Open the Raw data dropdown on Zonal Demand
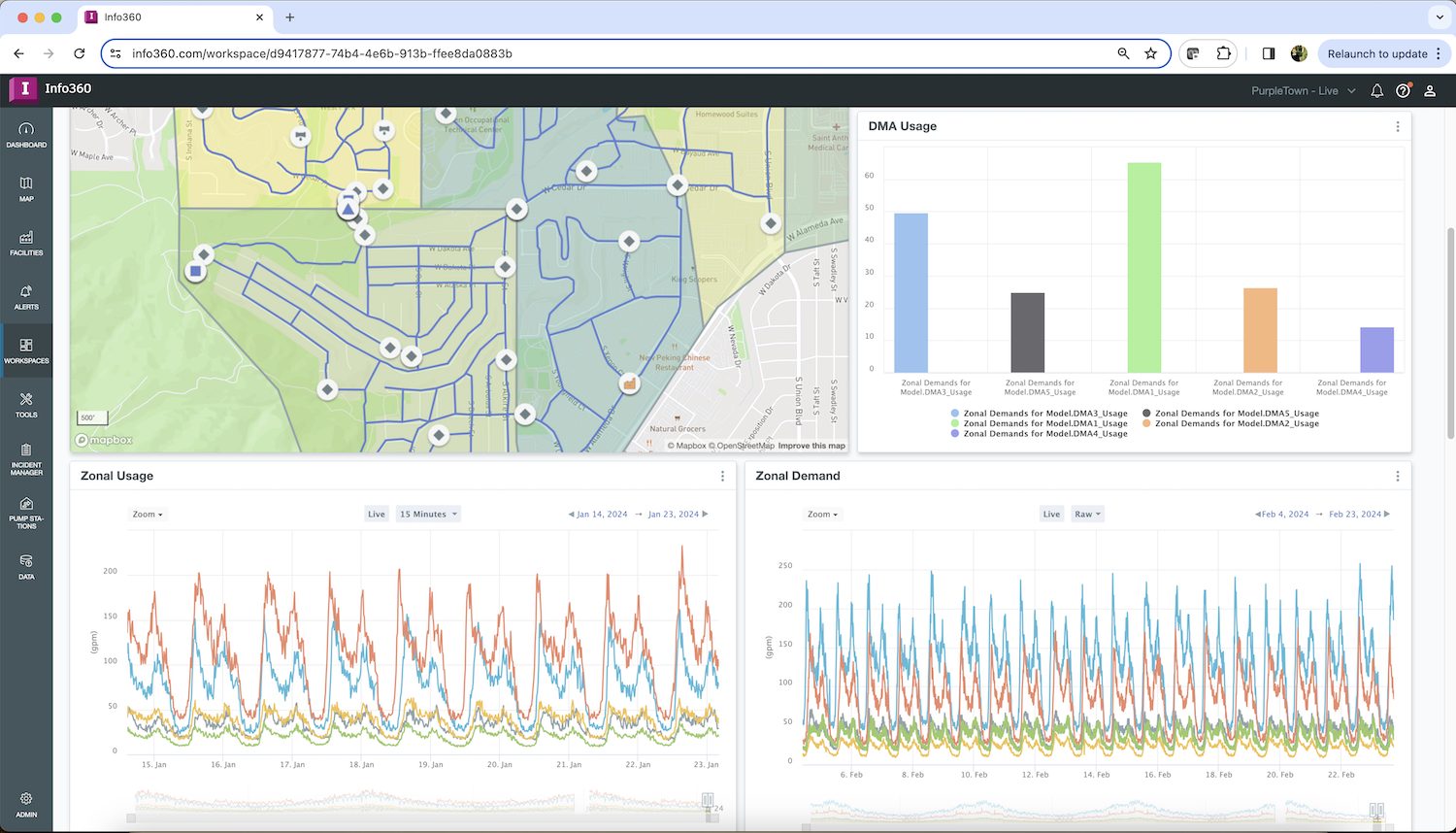This screenshot has width=1456, height=833. pyautogui.click(x=1087, y=514)
